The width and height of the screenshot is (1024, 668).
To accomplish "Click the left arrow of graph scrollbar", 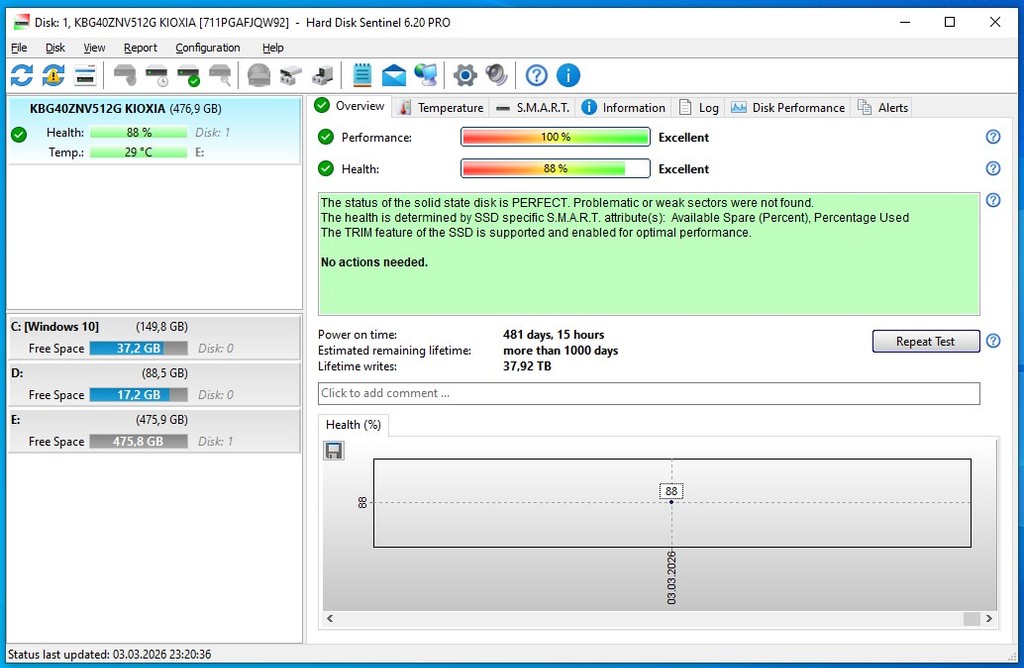I will click(x=328, y=619).
